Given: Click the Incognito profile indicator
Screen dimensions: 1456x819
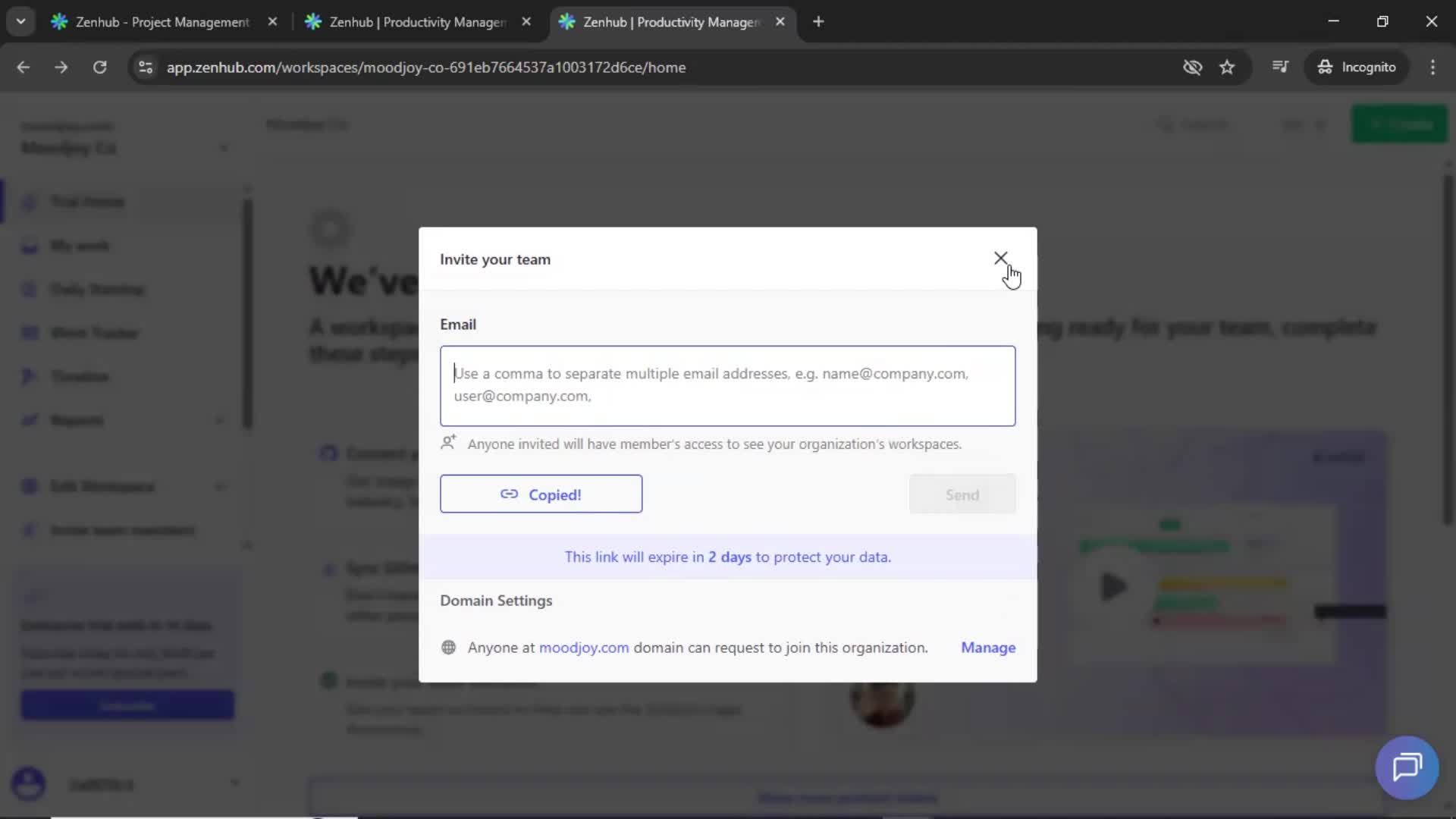Looking at the screenshot, I should 1357,67.
